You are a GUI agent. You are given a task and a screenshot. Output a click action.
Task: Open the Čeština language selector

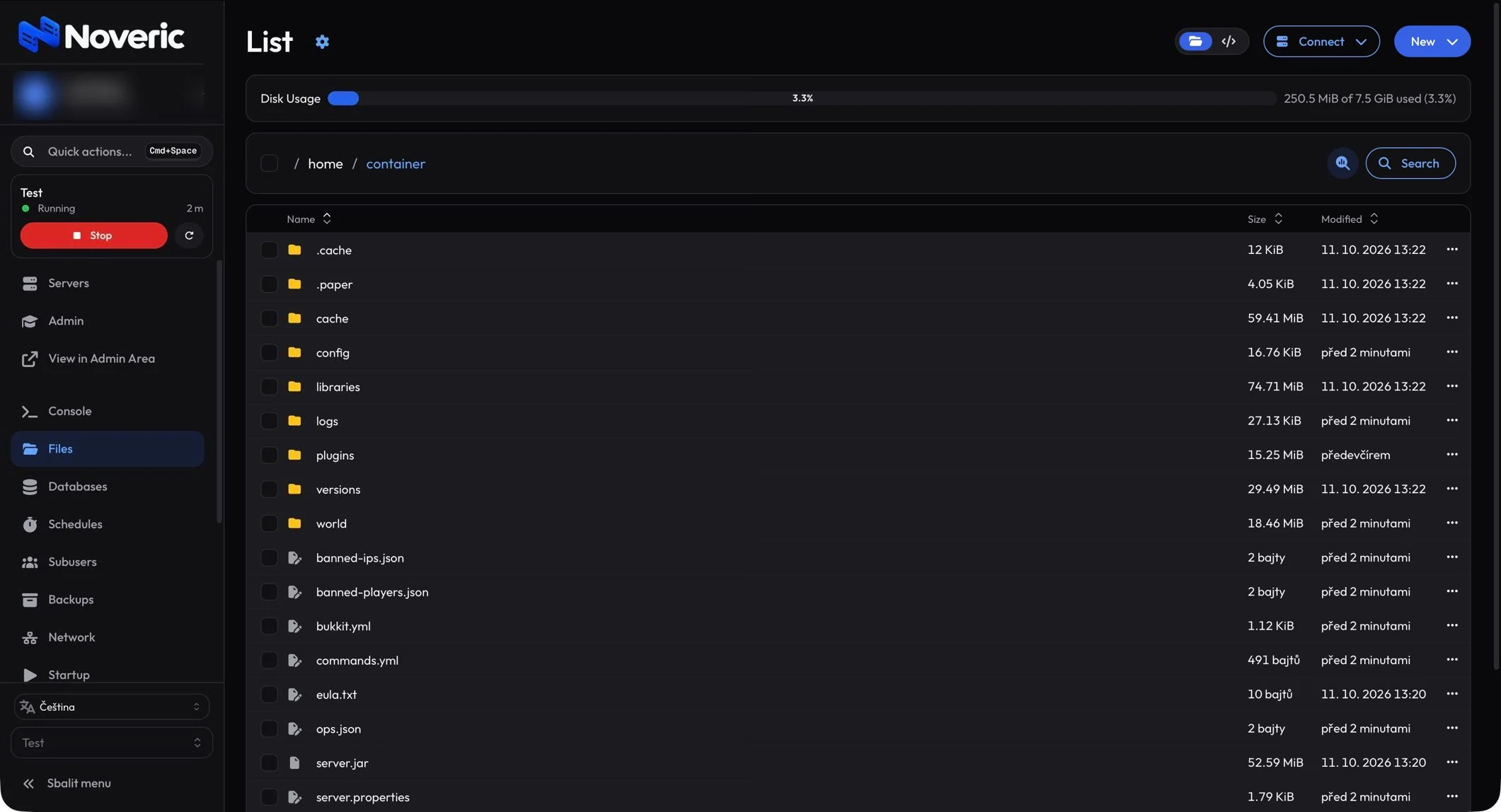112,707
